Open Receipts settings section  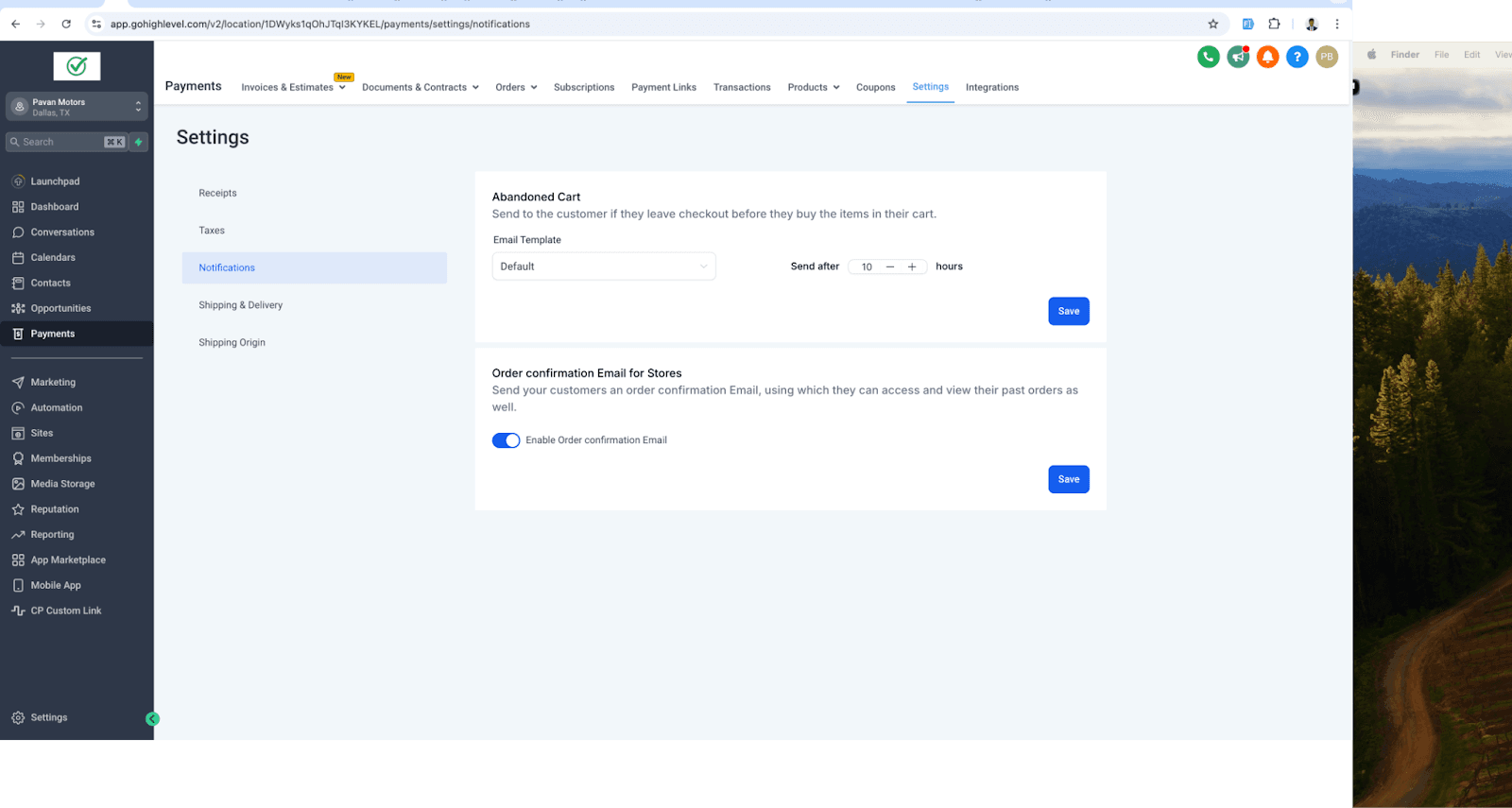(x=315, y=193)
